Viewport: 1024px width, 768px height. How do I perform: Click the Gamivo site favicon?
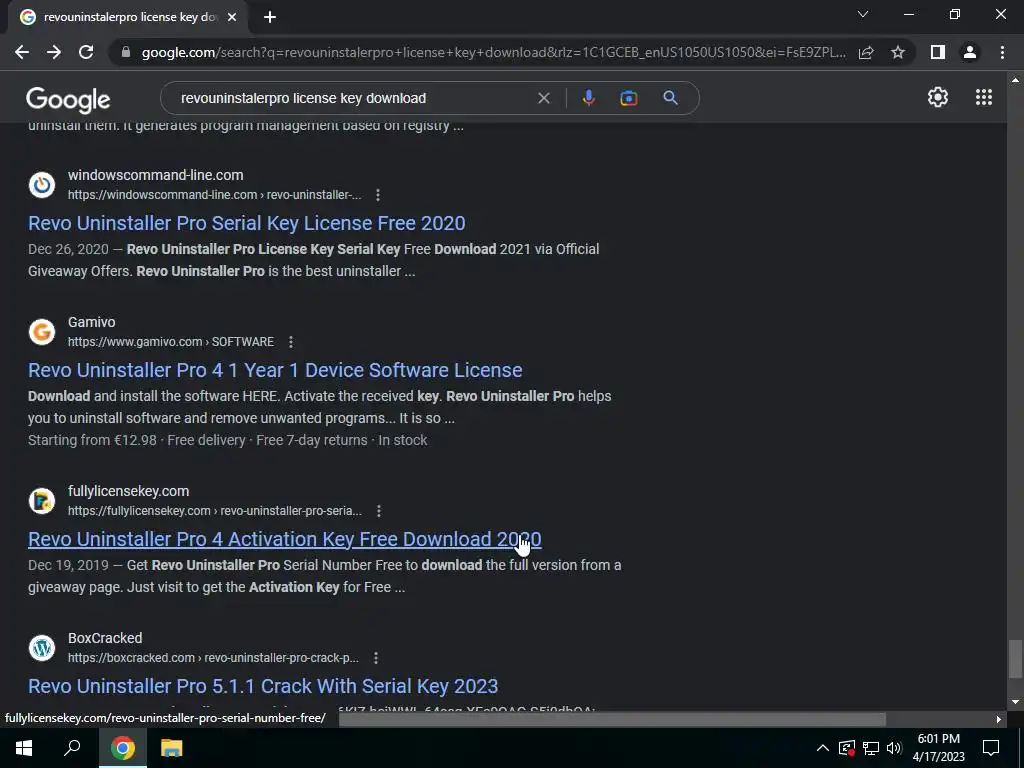coord(42,332)
